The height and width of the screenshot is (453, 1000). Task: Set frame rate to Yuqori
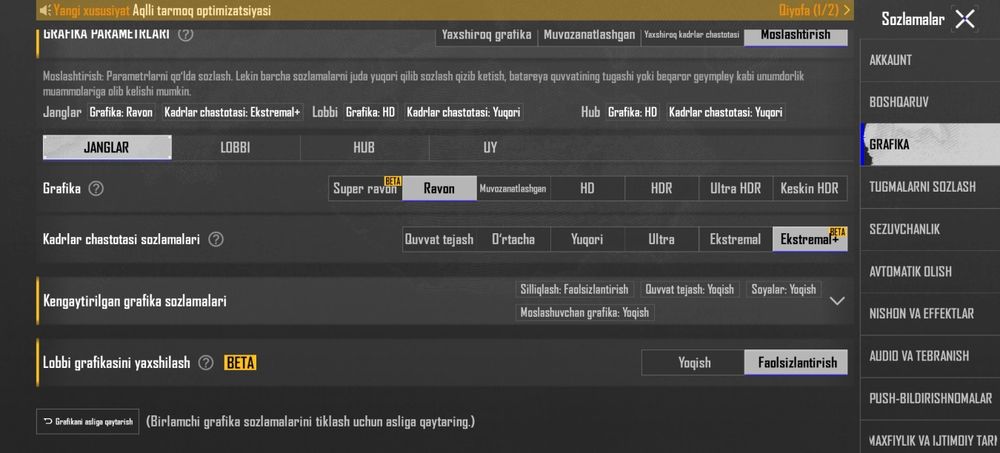coord(587,239)
